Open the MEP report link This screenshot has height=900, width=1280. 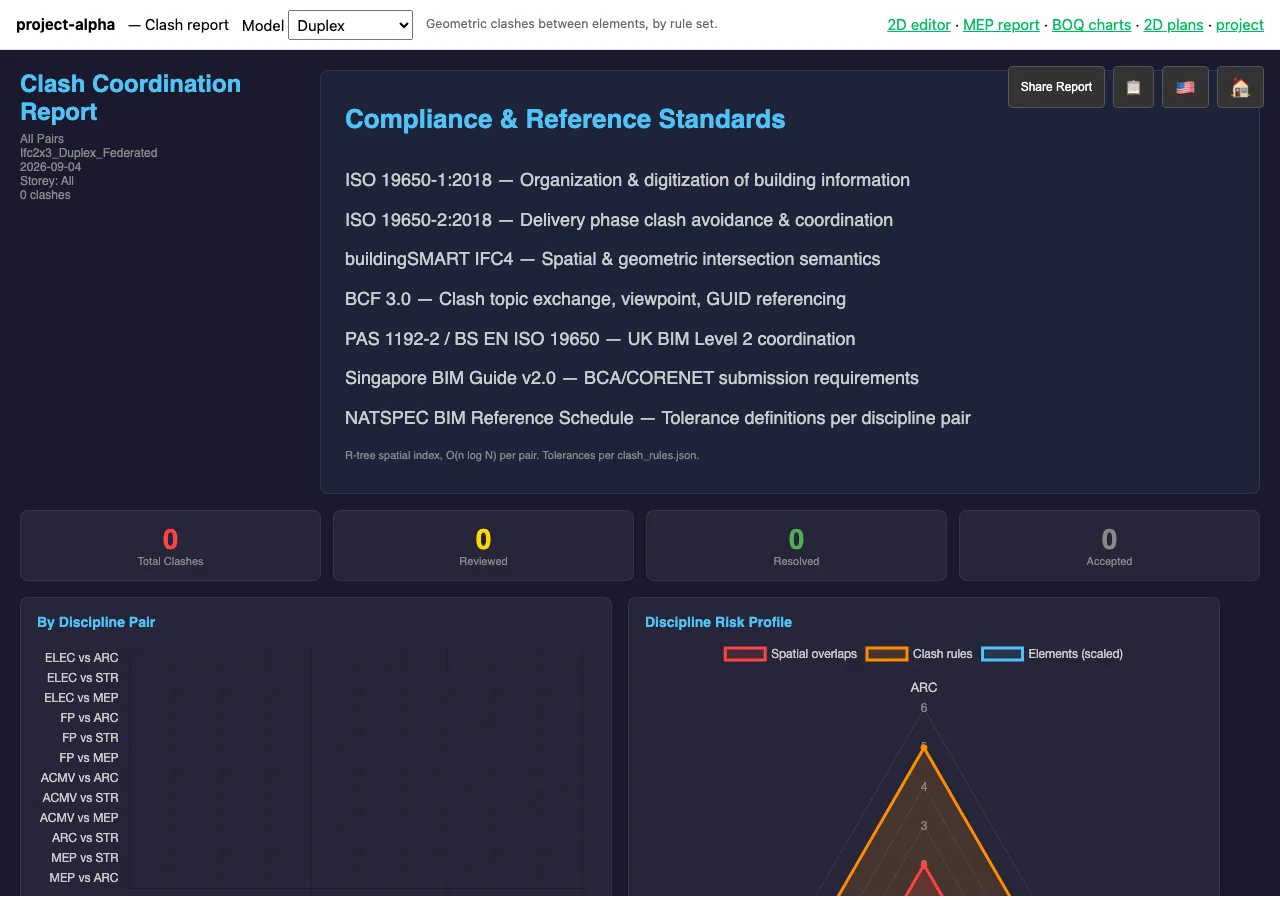1001,25
